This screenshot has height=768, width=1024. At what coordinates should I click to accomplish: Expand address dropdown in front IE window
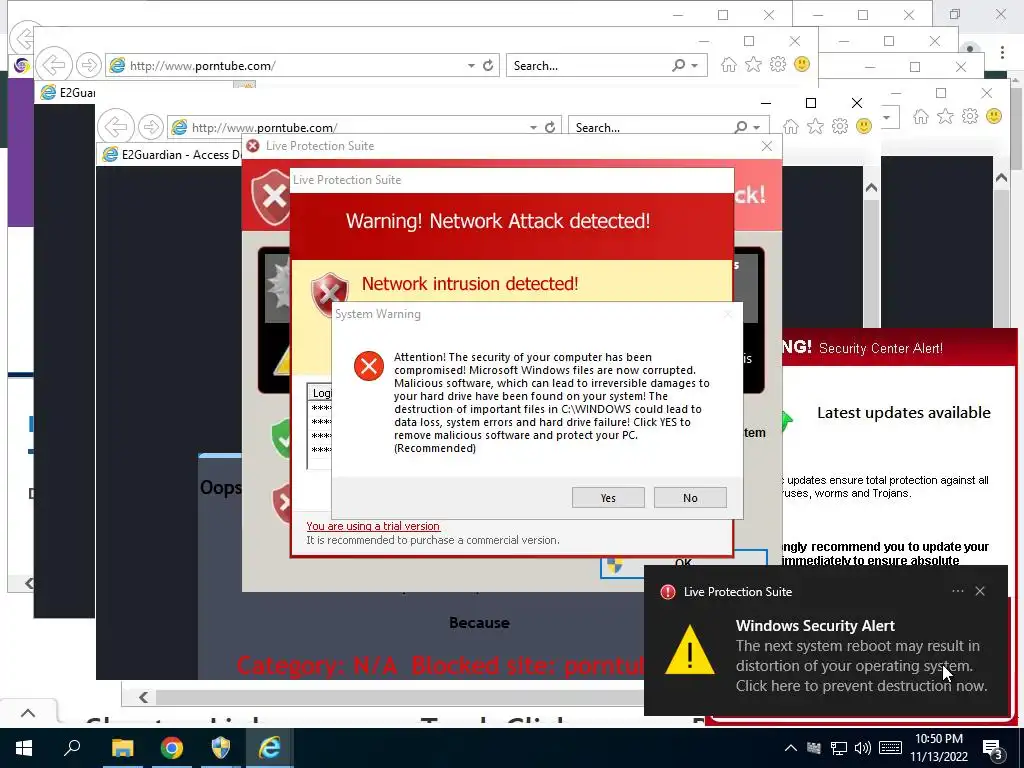534,127
